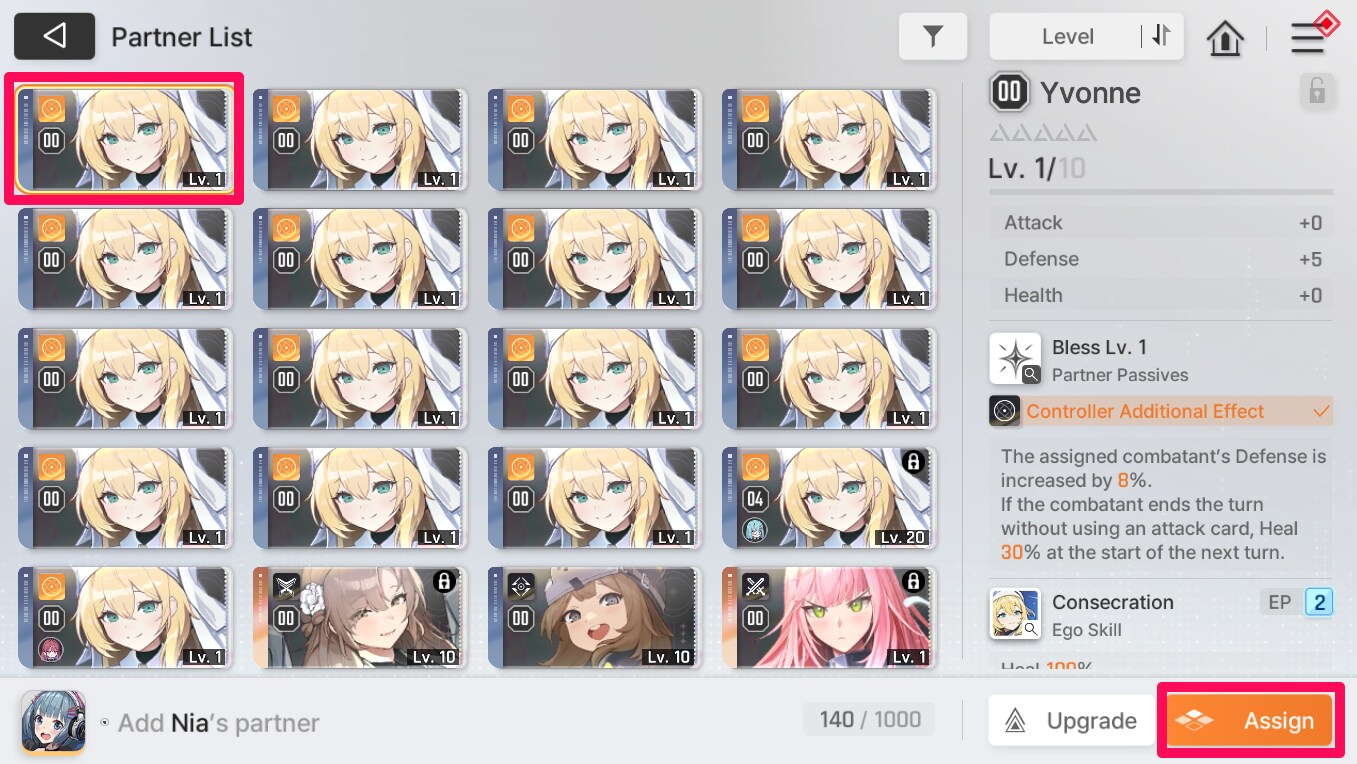Select the Lv. 20 Yvonne partner card
The width and height of the screenshot is (1357, 764).
(829, 497)
